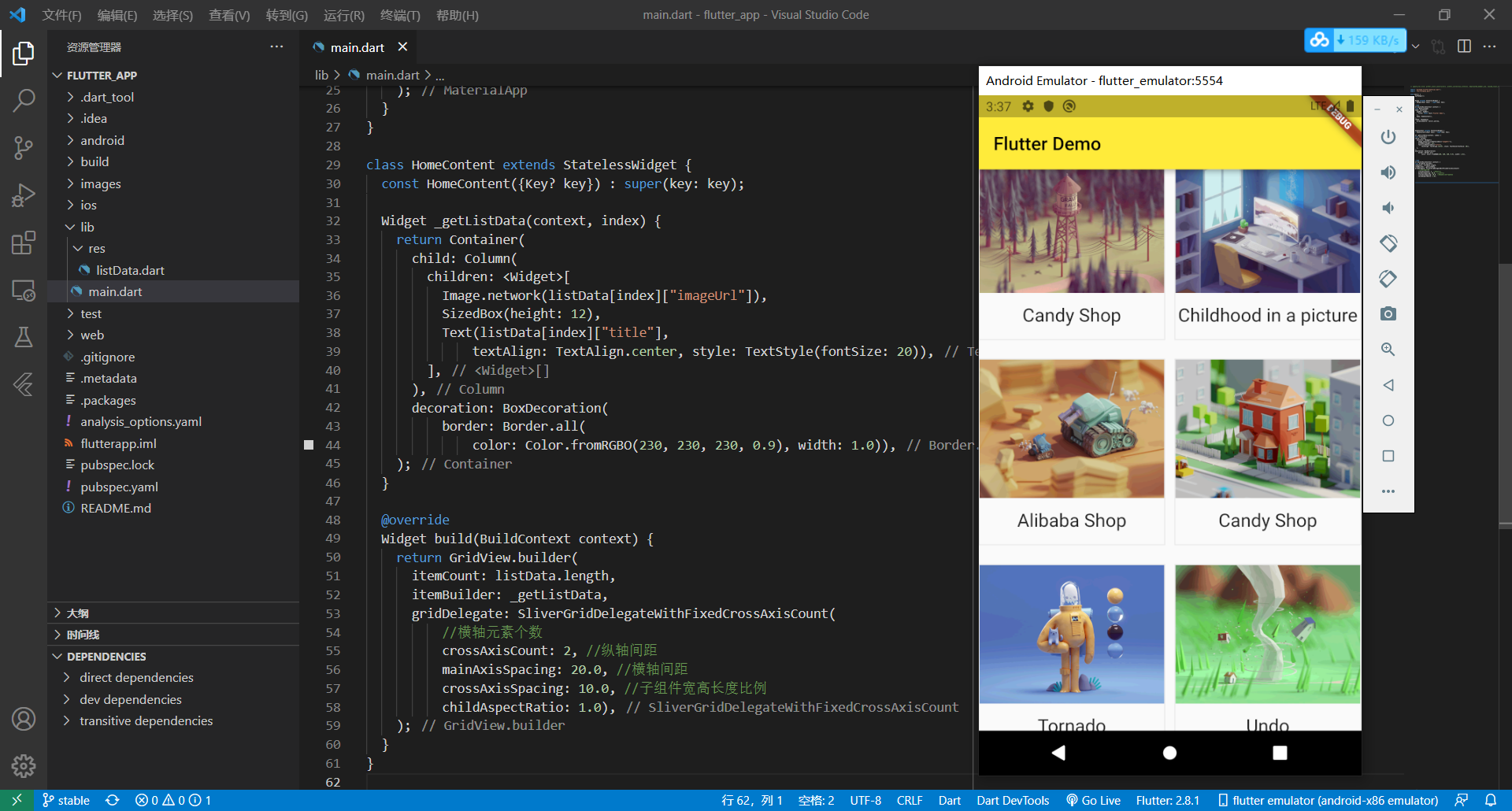1512x811 pixels.
Task: Open the Extensions view
Action: coord(24,243)
